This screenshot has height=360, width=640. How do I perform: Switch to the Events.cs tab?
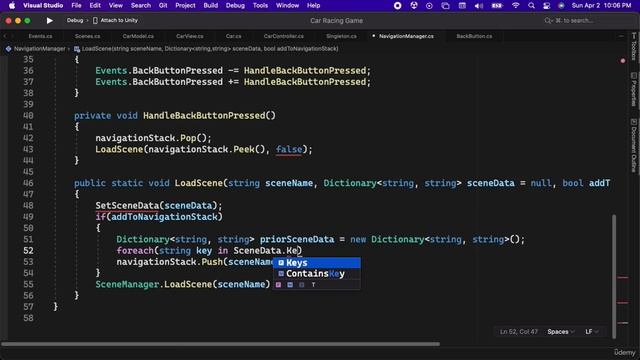click(x=40, y=36)
